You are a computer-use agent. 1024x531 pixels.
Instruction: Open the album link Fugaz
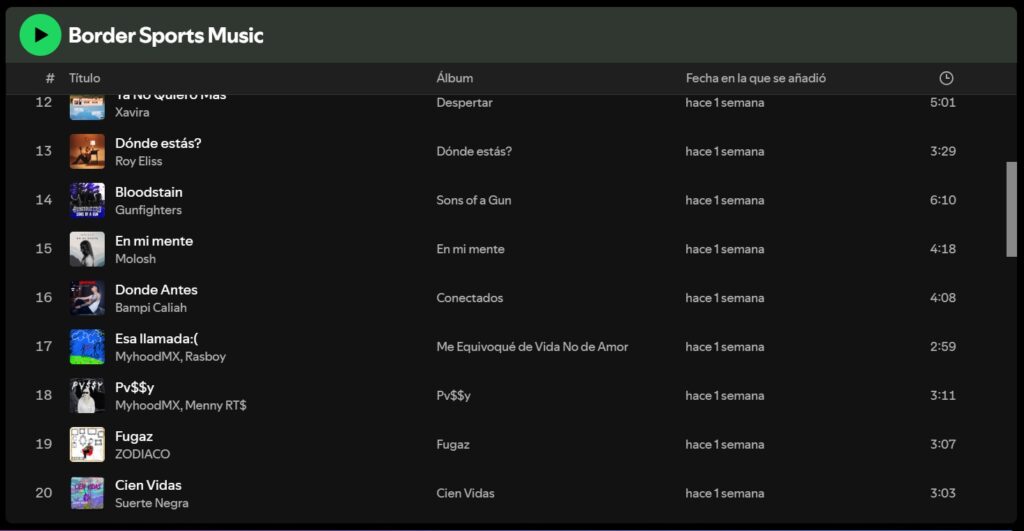(453, 445)
